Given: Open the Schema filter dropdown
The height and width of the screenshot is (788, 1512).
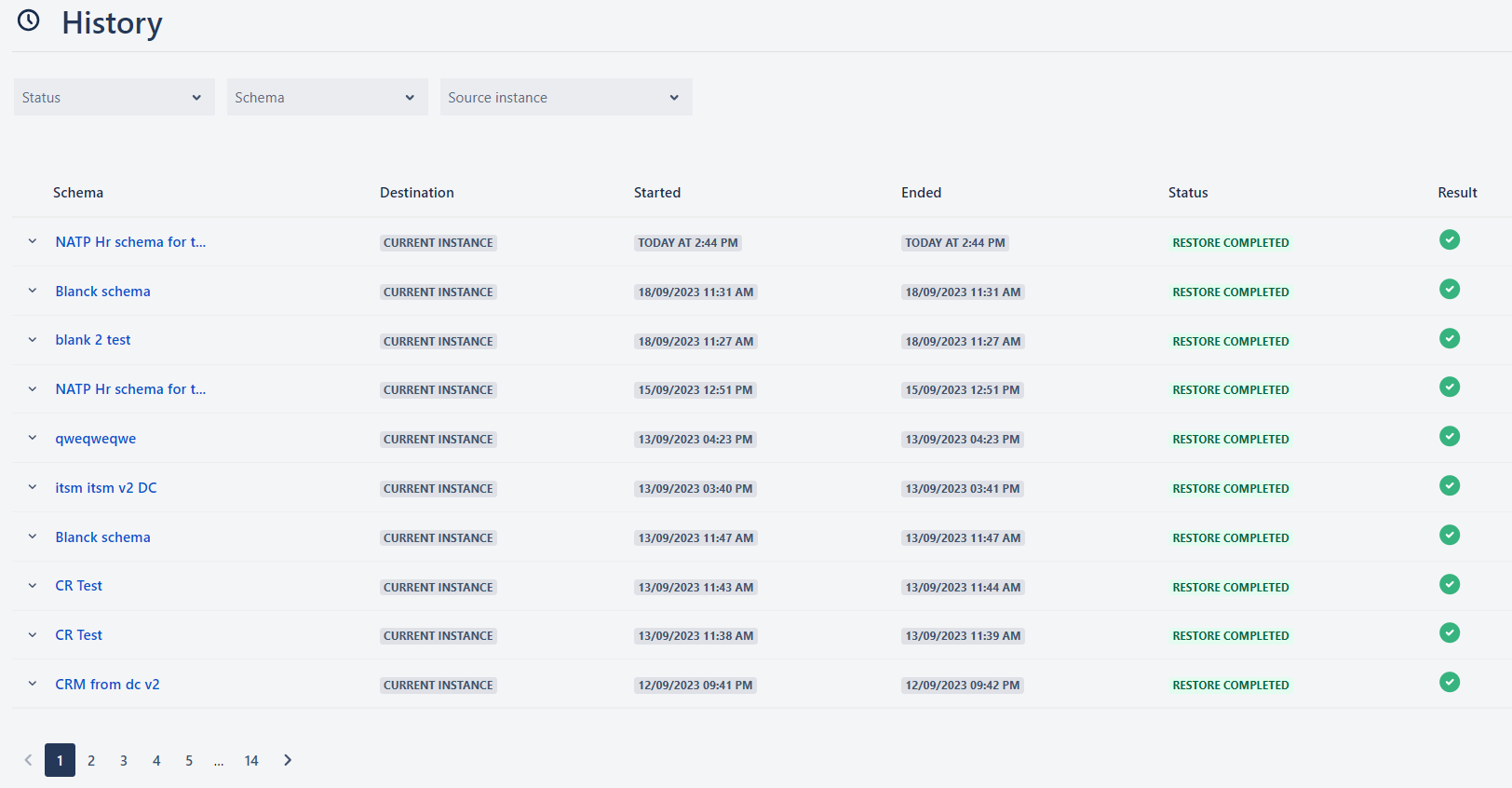Looking at the screenshot, I should point(328,97).
